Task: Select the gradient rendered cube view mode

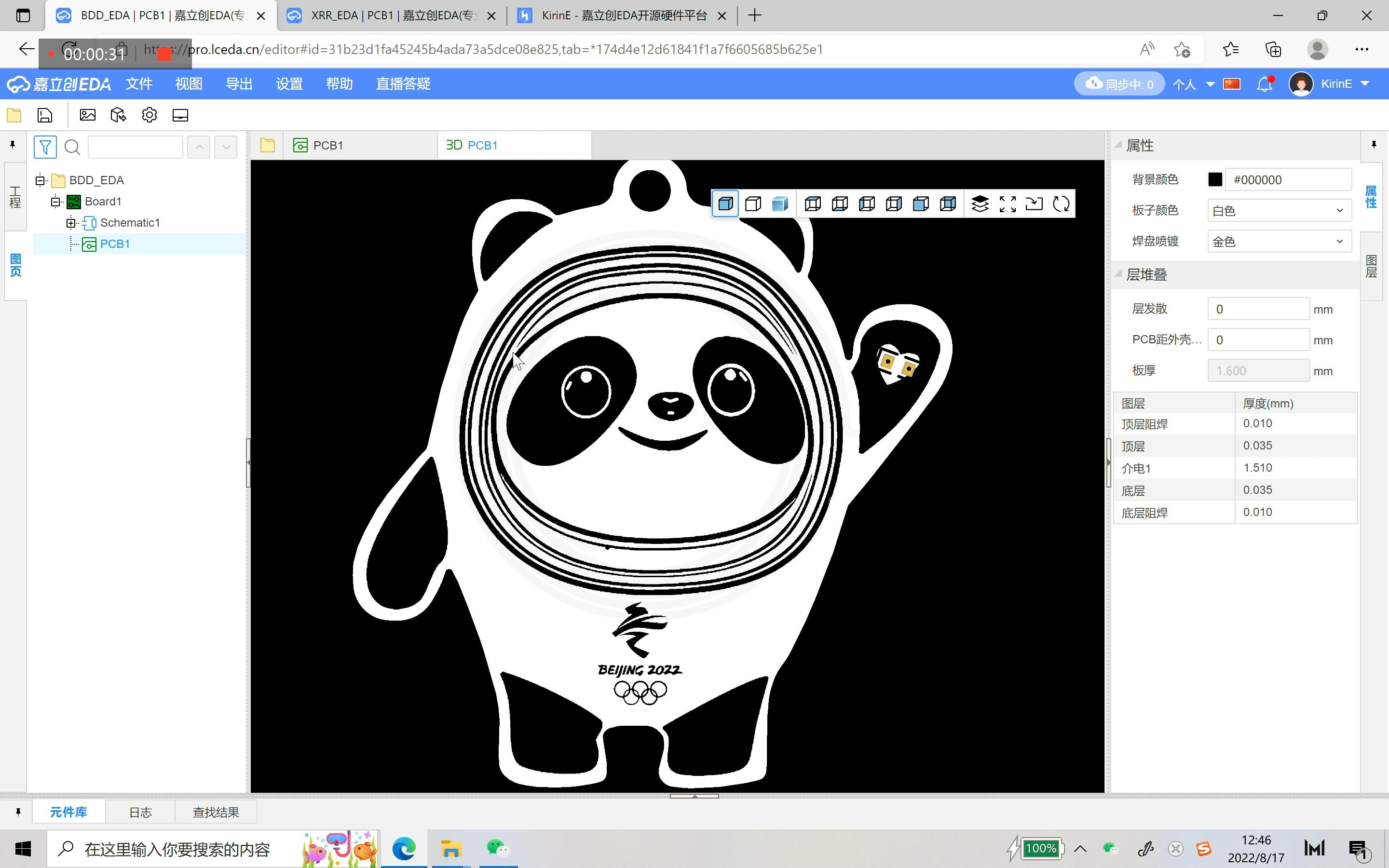Action: coord(780,204)
